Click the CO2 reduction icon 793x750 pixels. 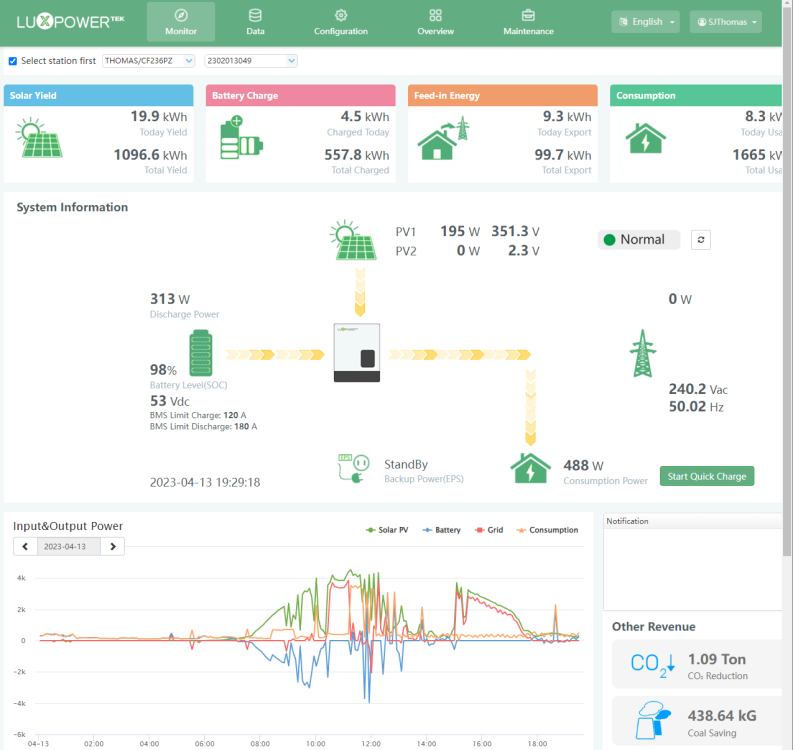tap(652, 664)
